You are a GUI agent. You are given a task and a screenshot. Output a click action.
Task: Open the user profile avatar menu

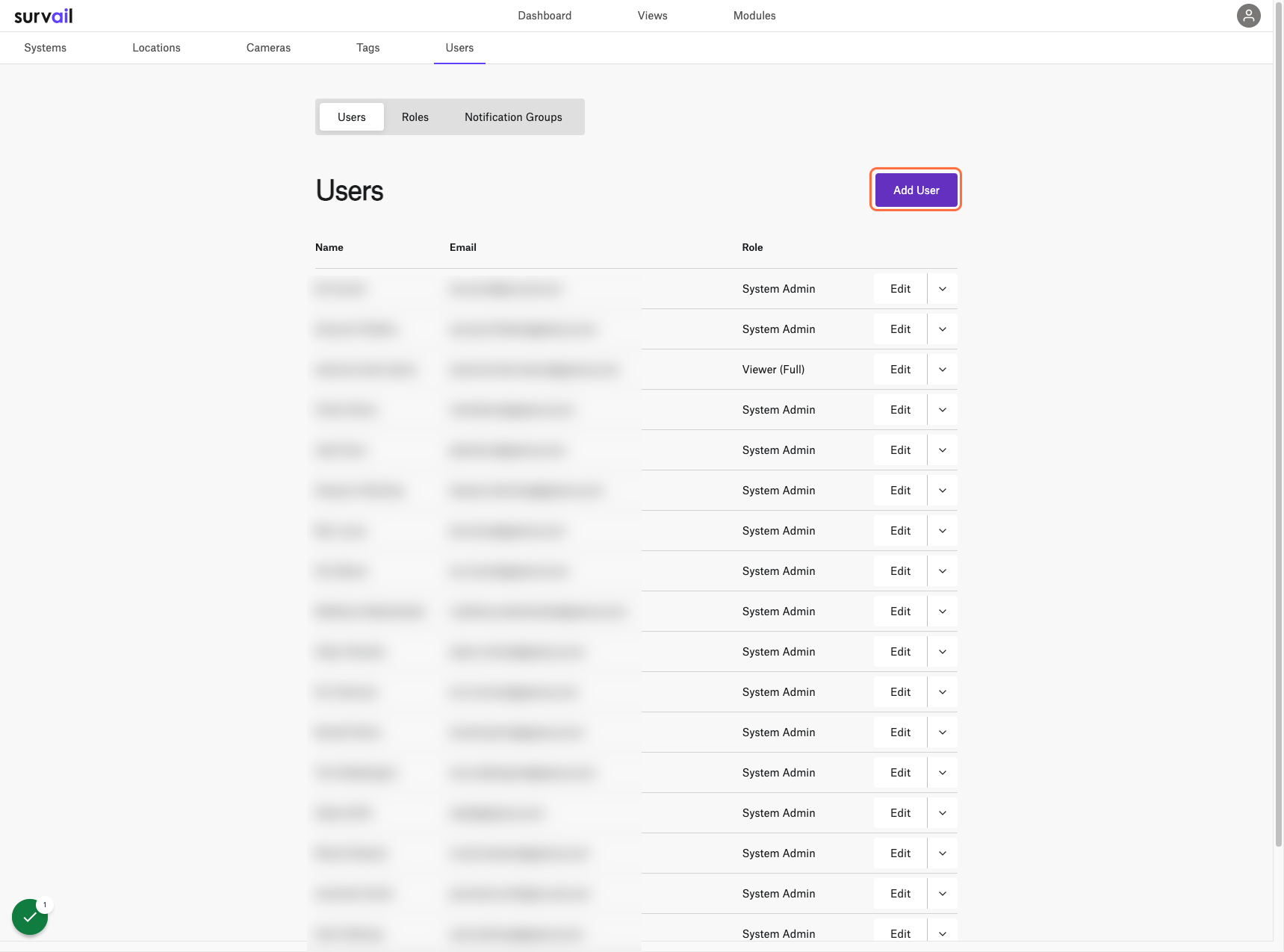(1248, 16)
